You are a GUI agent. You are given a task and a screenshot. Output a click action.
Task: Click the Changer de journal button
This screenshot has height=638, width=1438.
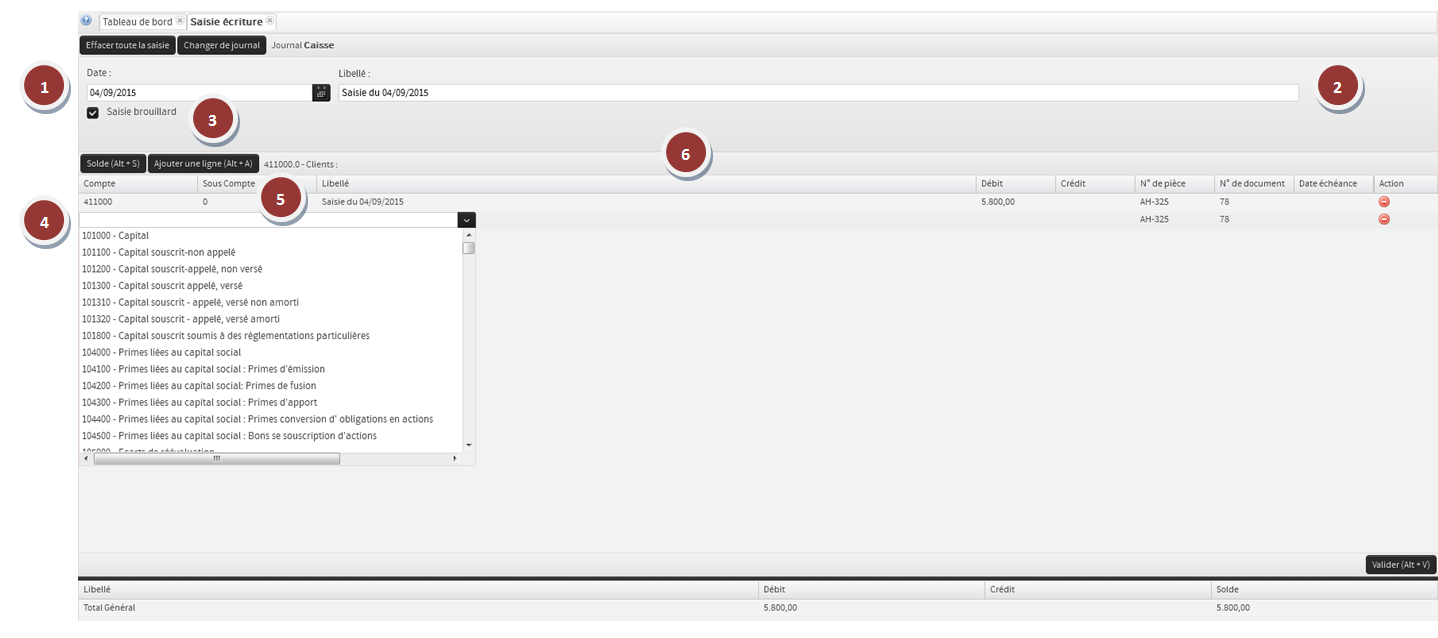[x=222, y=45]
